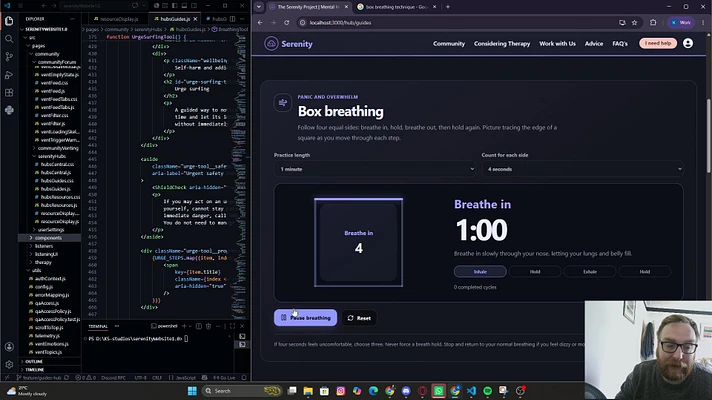
Task: Close the hubsGuides.js editor tab
Action: [195, 19]
